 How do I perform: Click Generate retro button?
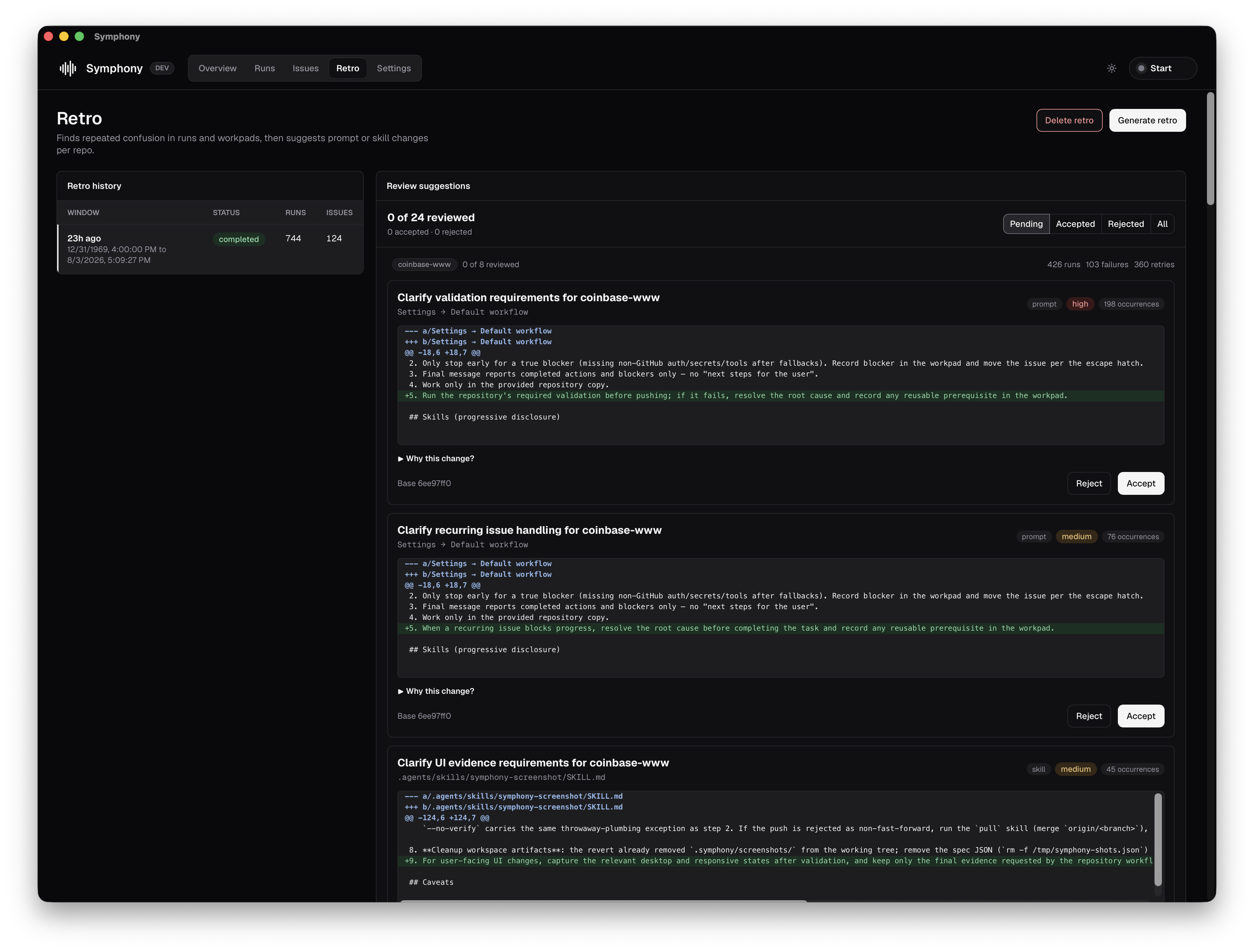(x=1147, y=120)
